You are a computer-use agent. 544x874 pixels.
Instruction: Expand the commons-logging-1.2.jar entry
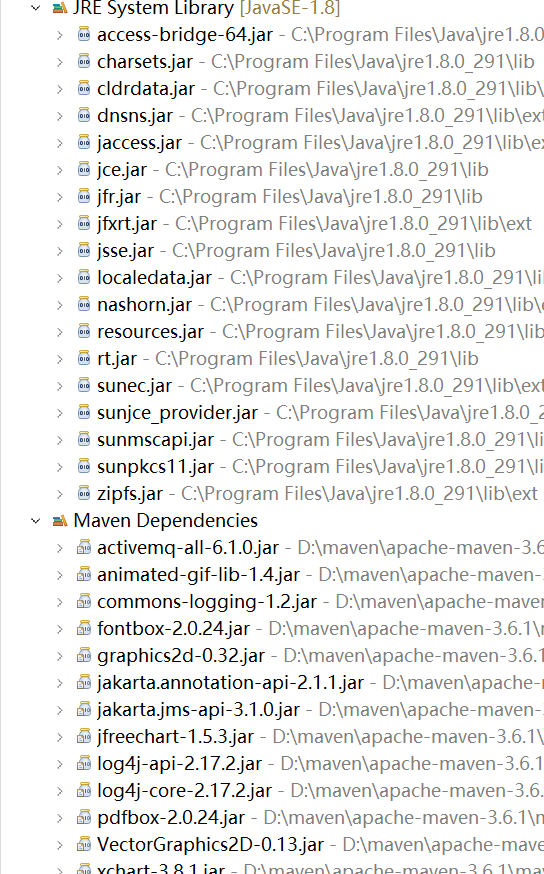pos(60,602)
